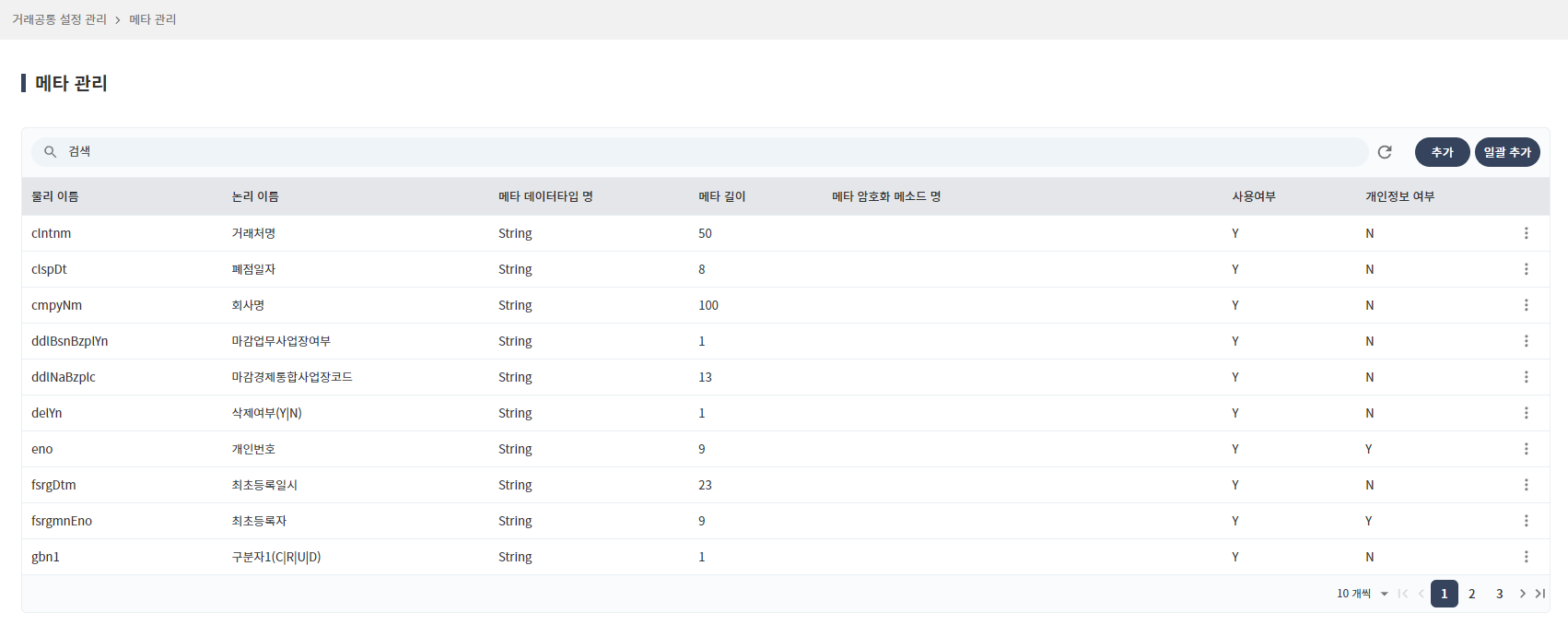Open the three-dot menu for cmpyNm
This screenshot has width=1568, height=625.
click(1526, 305)
